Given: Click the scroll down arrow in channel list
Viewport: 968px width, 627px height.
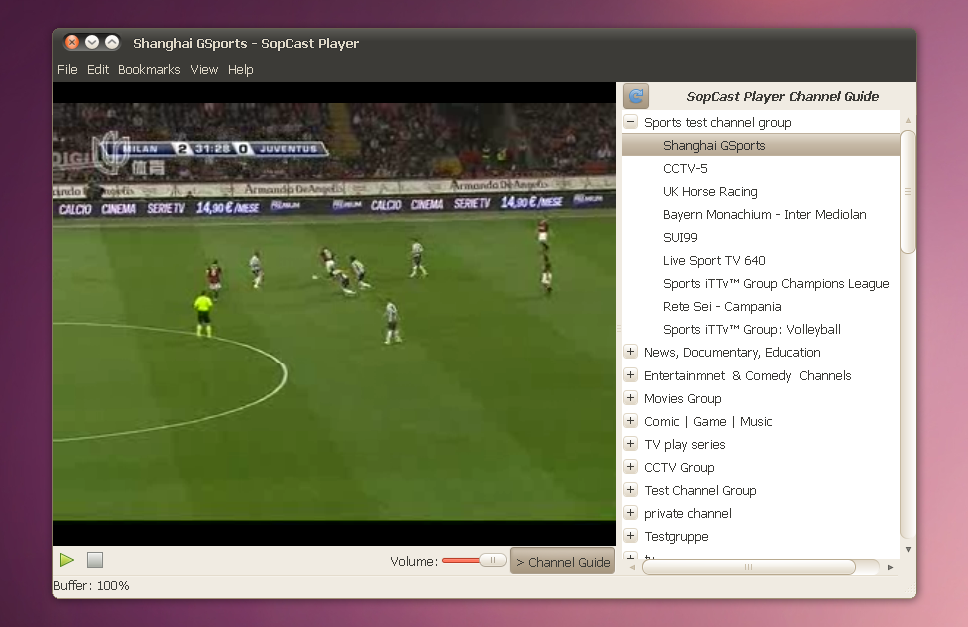Looking at the screenshot, I should 908,549.
